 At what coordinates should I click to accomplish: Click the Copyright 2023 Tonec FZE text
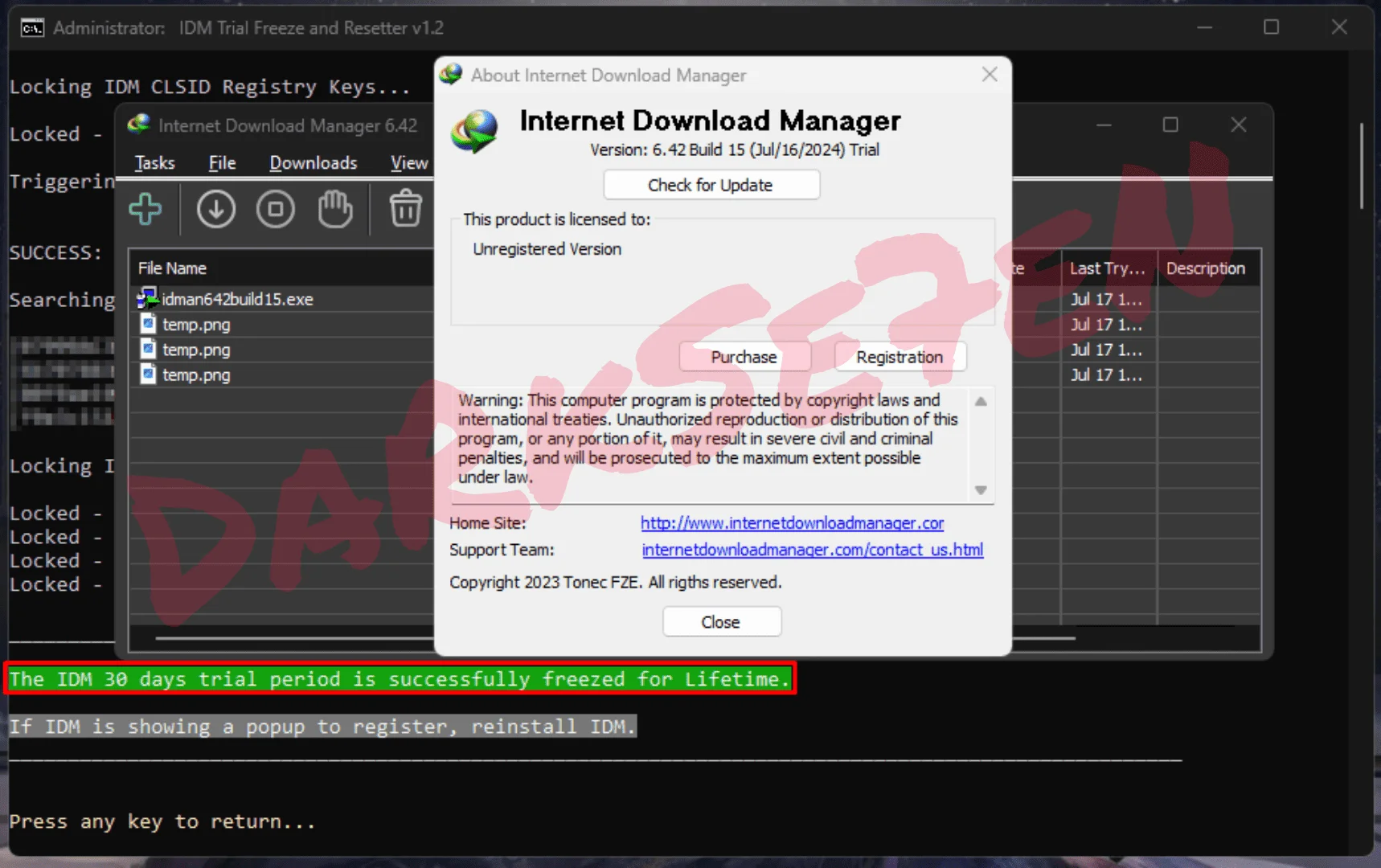tap(616, 582)
